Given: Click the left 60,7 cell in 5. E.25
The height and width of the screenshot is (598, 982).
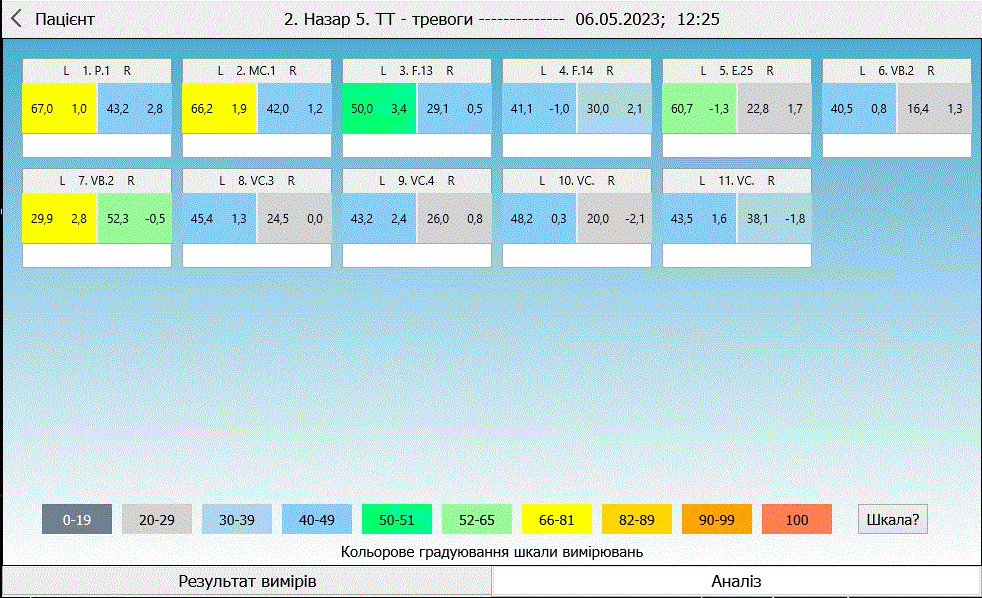Looking at the screenshot, I should 700,109.
